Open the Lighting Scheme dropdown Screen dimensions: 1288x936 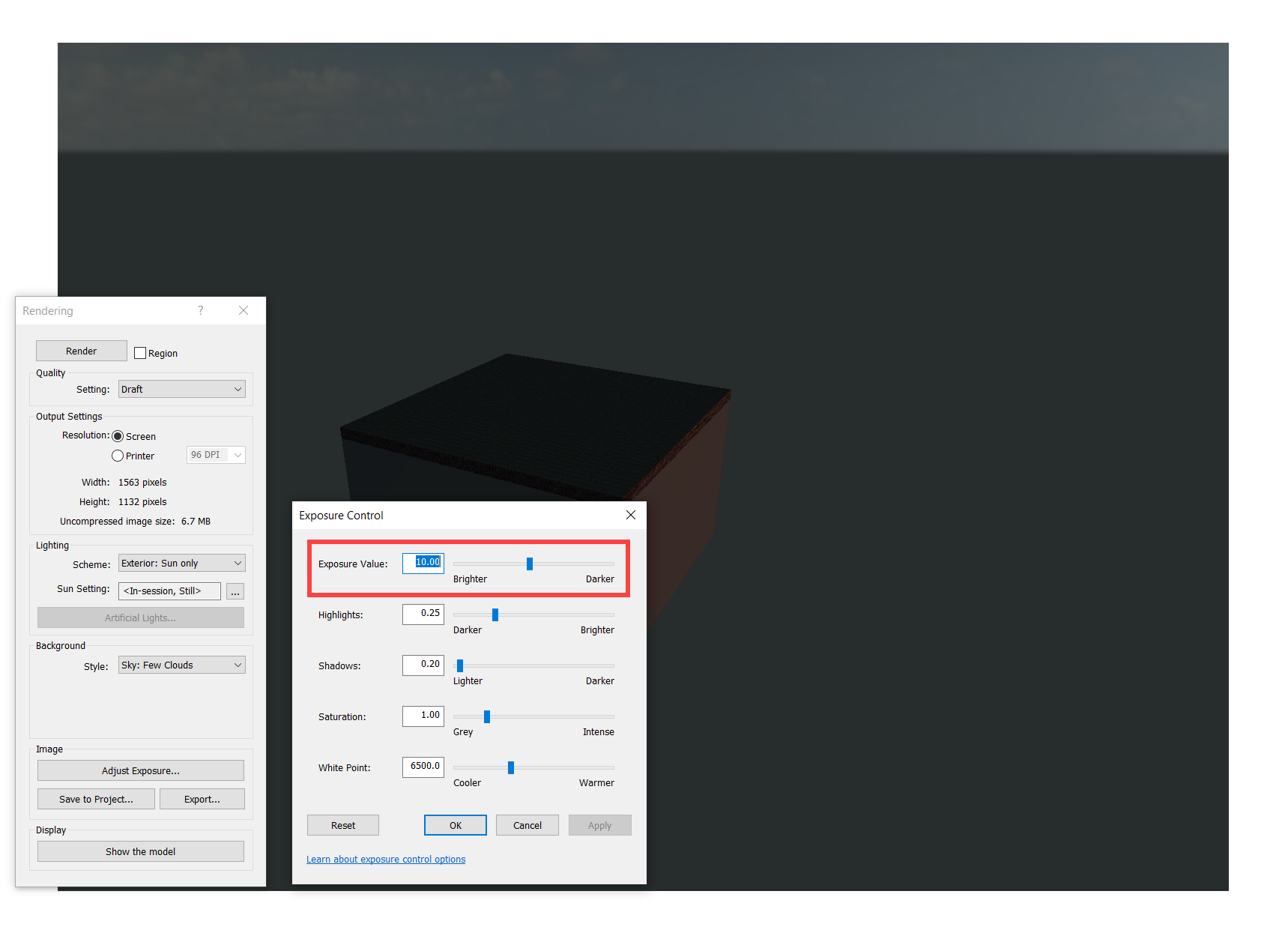181,563
